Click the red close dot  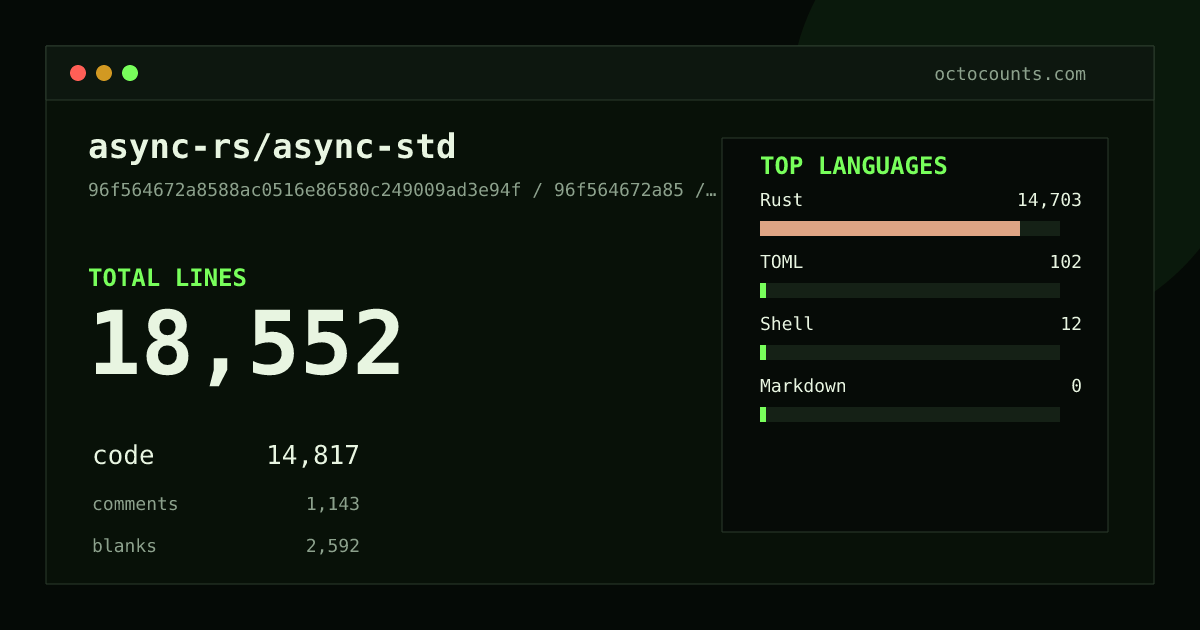click(78, 73)
